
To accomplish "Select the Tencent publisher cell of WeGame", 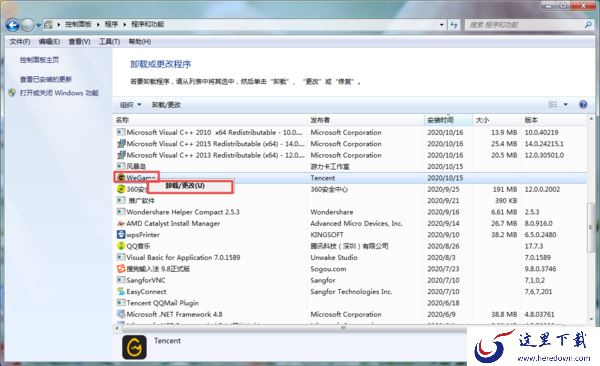I will (323, 178).
